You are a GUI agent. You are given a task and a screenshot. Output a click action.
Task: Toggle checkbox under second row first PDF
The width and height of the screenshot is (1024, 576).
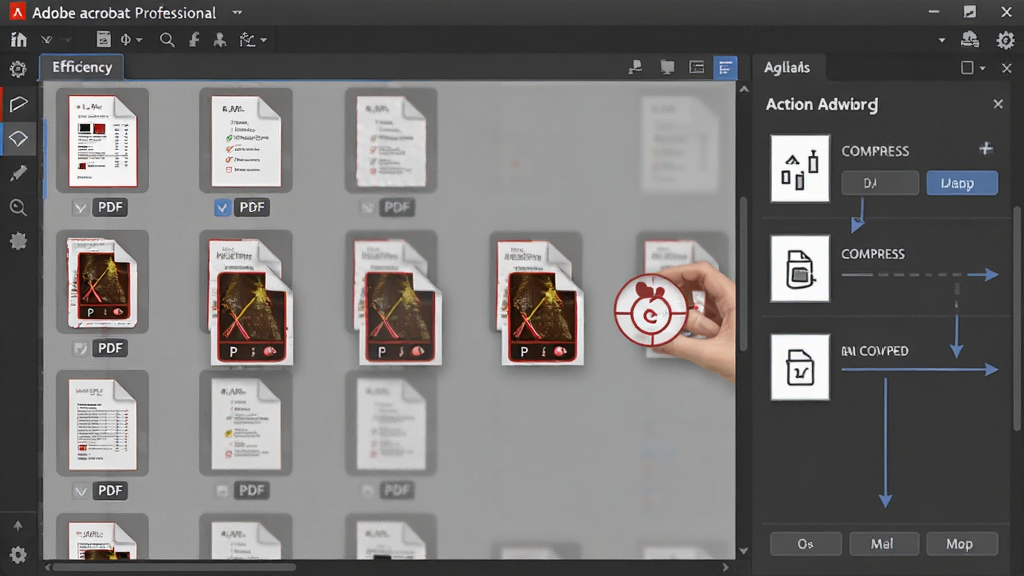tap(80, 349)
